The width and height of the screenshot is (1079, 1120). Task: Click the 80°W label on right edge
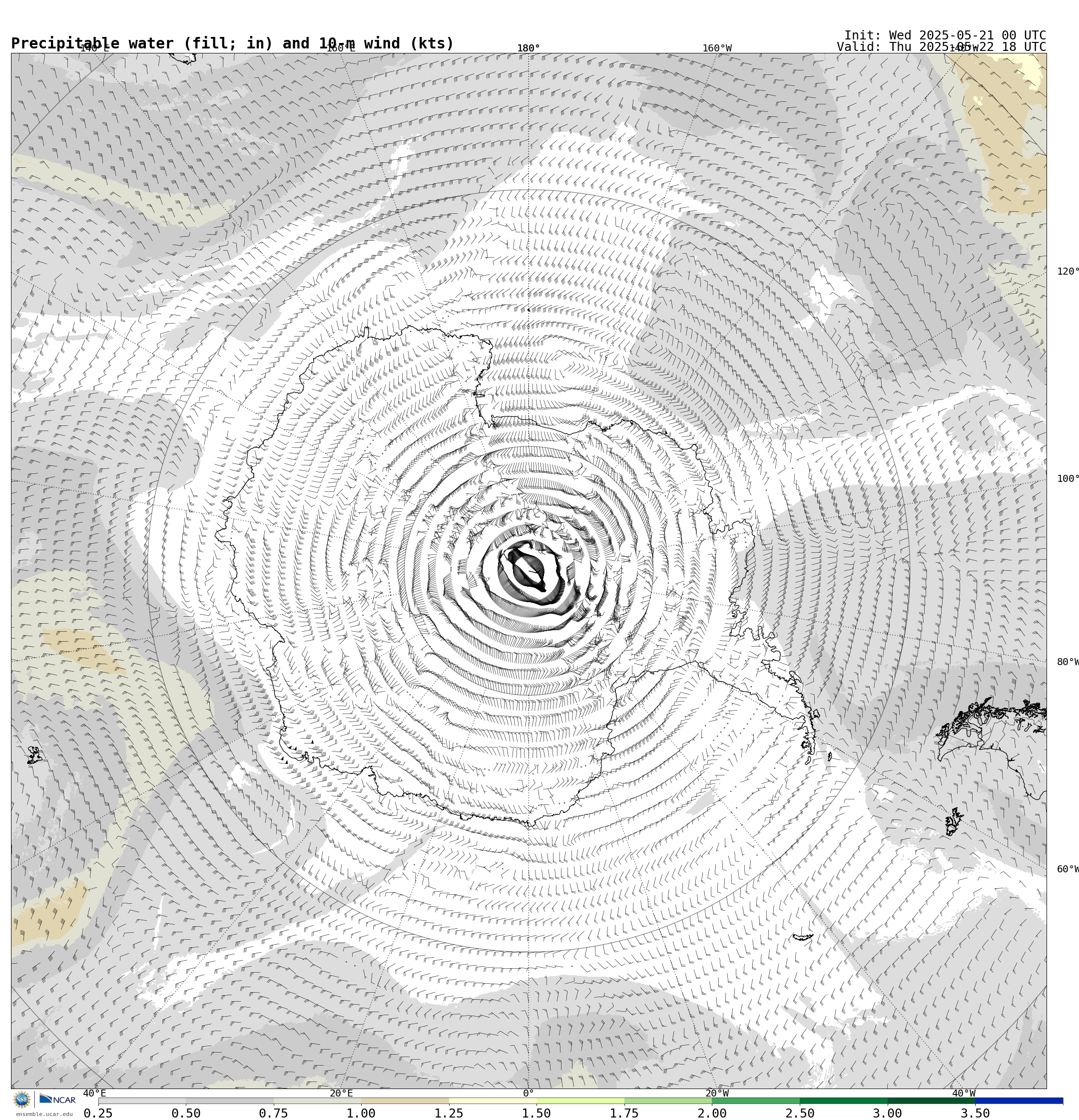point(1068,662)
